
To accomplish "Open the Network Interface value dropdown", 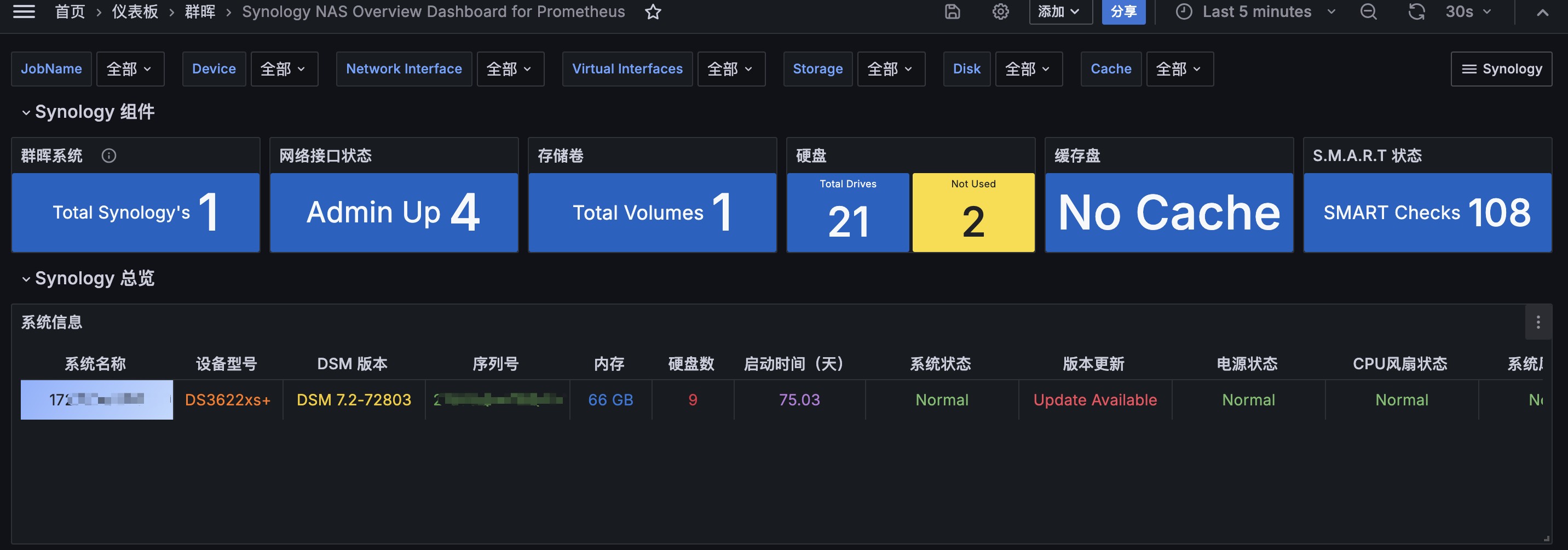I will click(510, 69).
